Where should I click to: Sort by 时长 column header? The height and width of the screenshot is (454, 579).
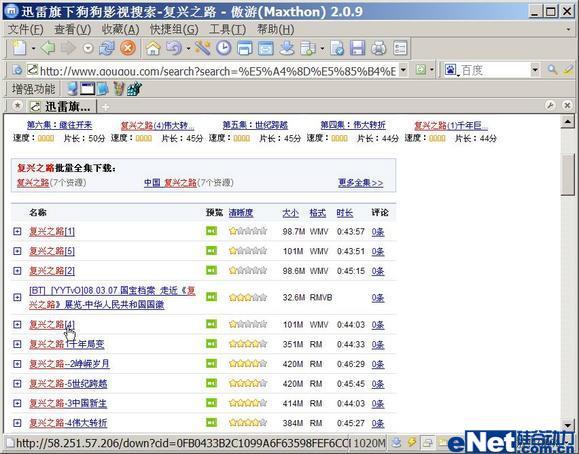click(345, 212)
